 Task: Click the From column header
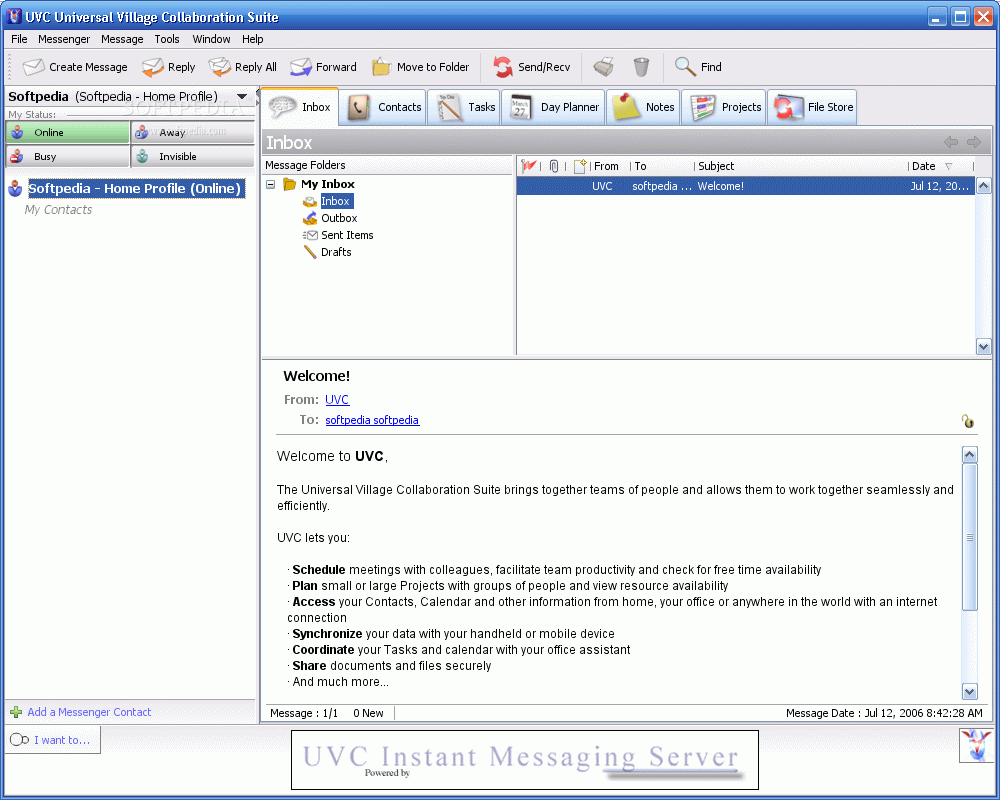point(606,166)
